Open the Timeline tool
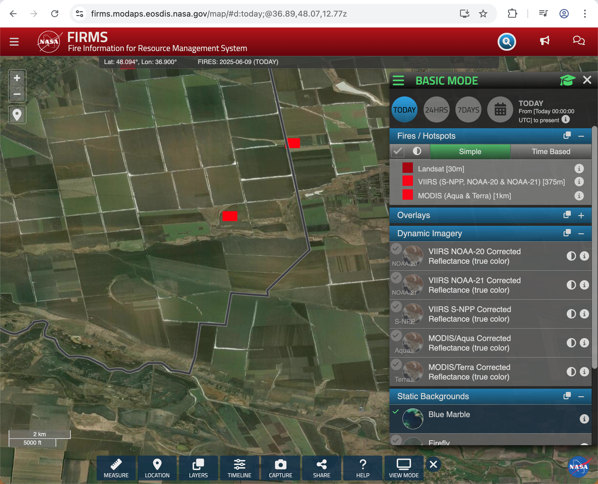Image resolution: width=598 pixels, height=484 pixels. coord(240,468)
